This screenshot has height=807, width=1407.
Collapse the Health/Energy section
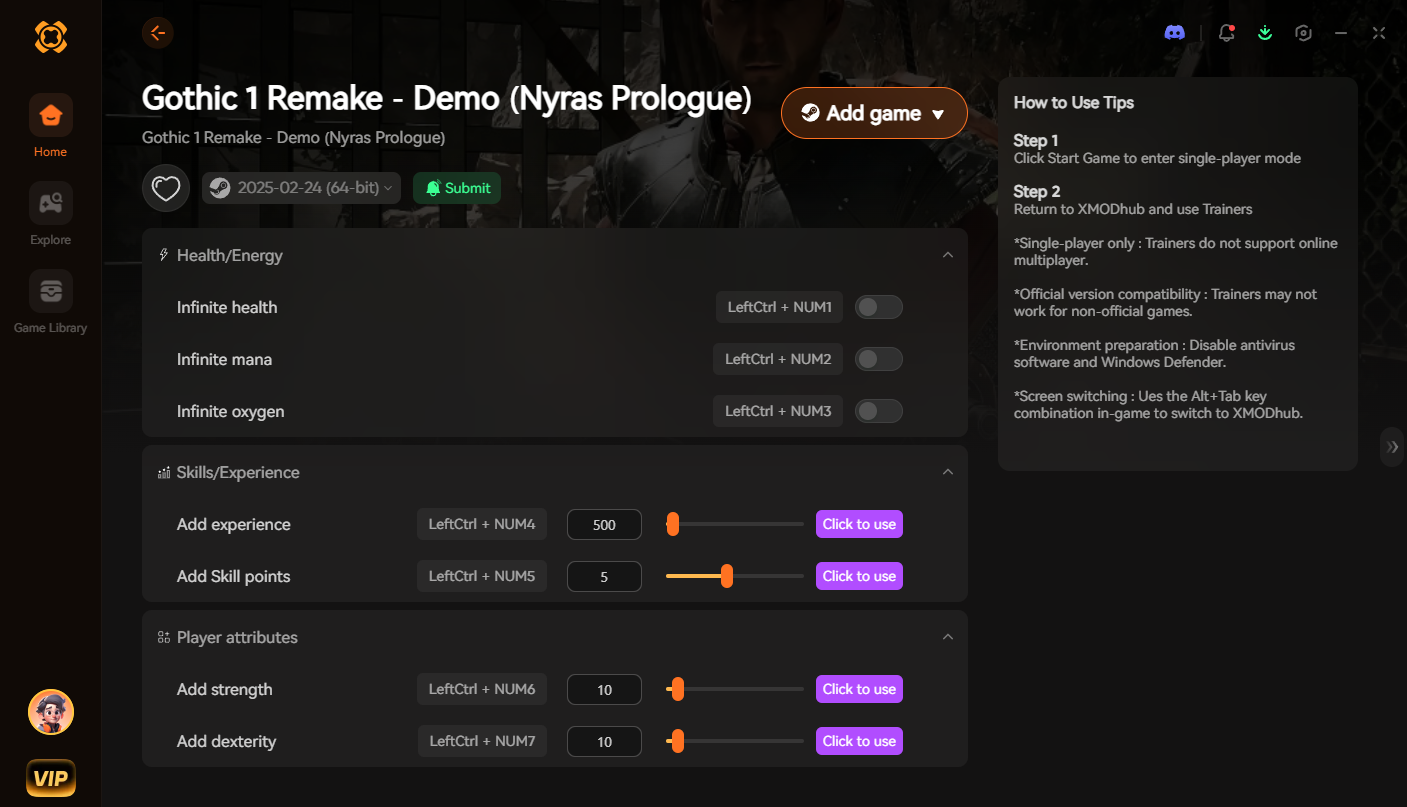pyautogui.click(x=948, y=255)
